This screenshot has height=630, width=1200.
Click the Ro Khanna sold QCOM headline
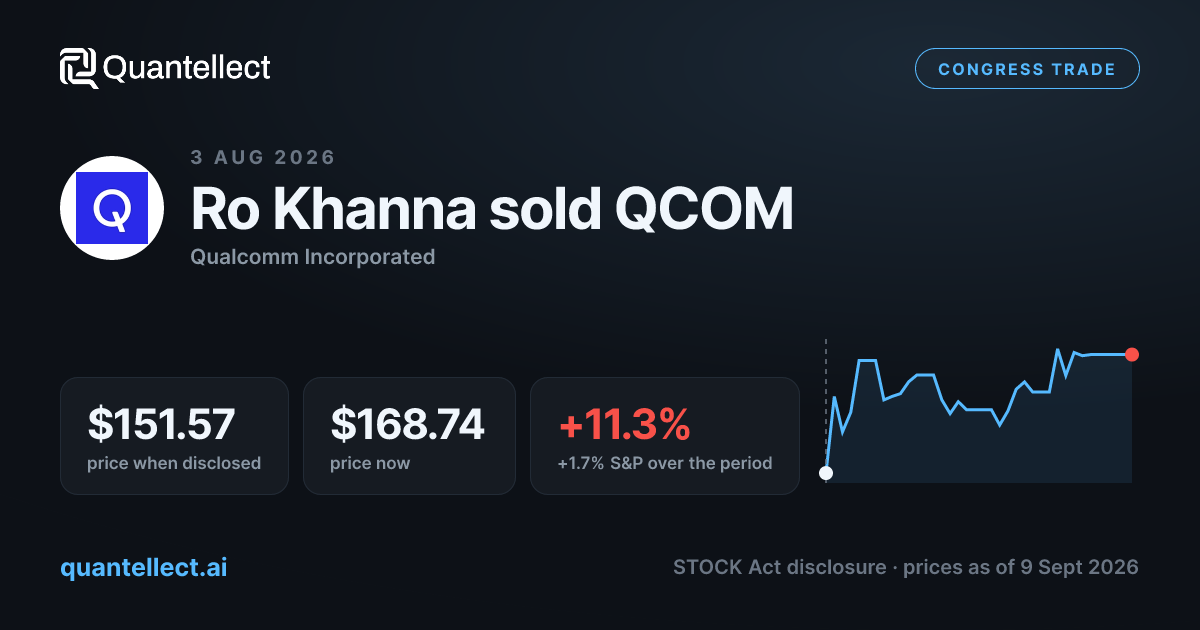[491, 210]
